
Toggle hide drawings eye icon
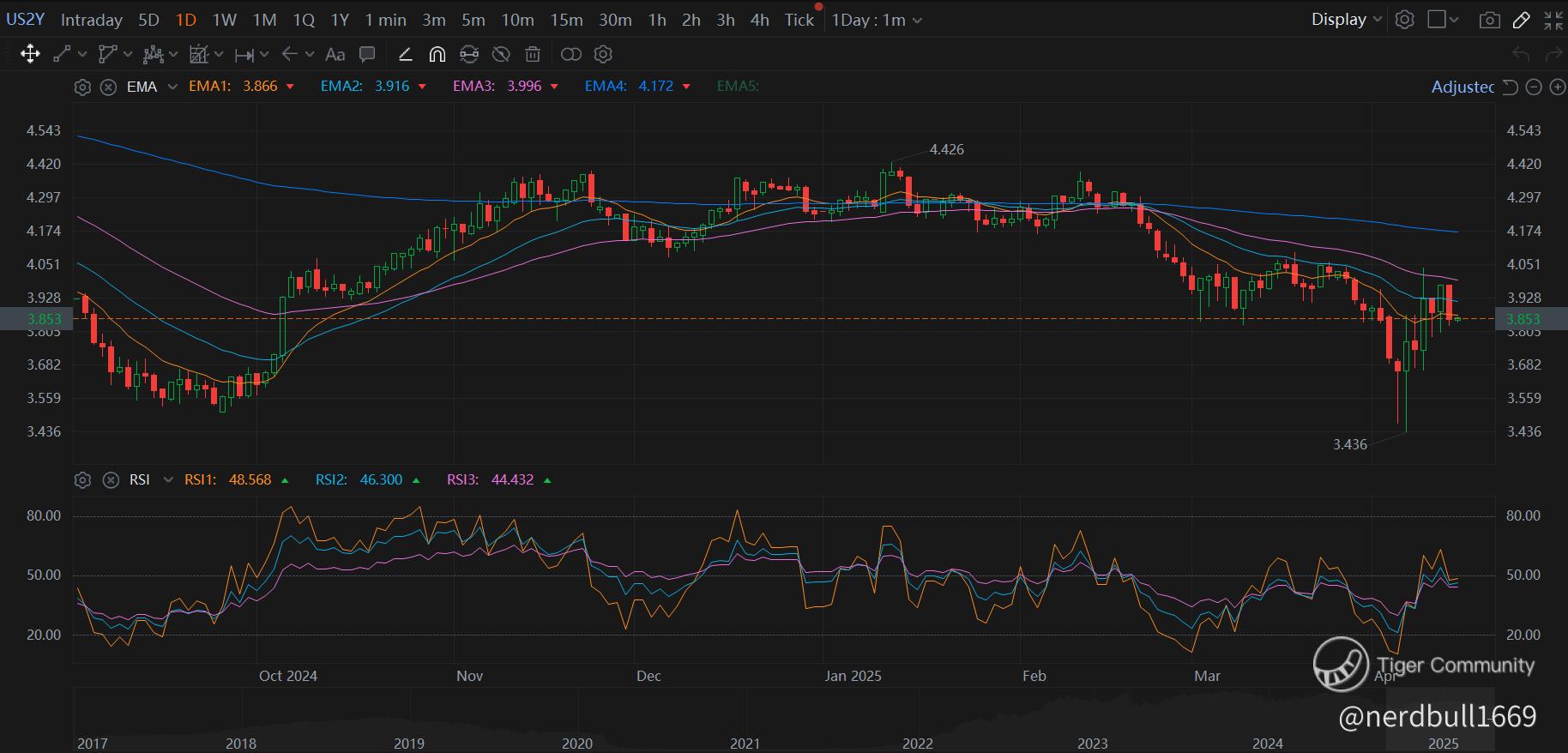501,55
